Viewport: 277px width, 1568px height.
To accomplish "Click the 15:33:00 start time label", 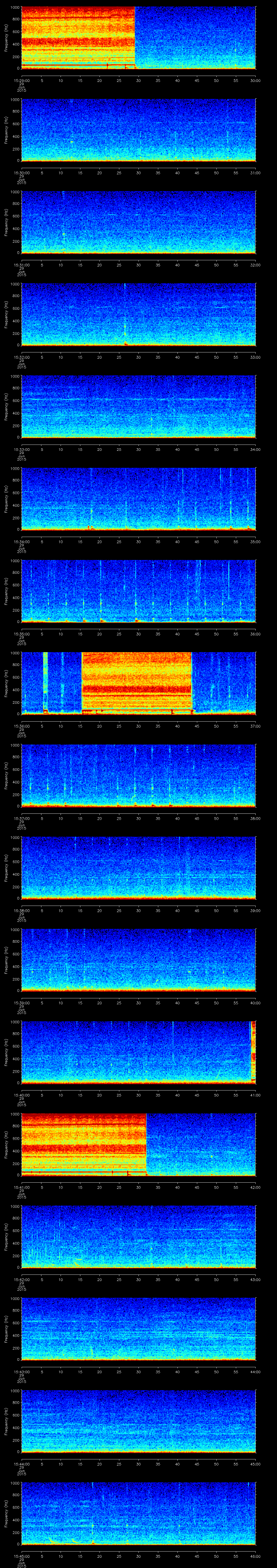I will point(21,449).
